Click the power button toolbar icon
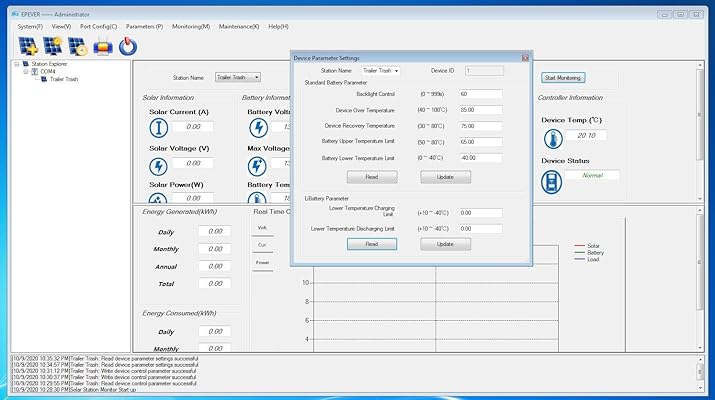Screen dimensions: 715x400 (127, 45)
